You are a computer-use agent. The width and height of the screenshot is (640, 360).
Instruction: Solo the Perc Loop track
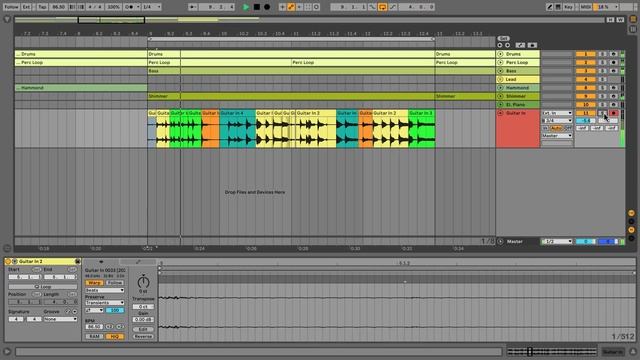pyautogui.click(x=602, y=62)
